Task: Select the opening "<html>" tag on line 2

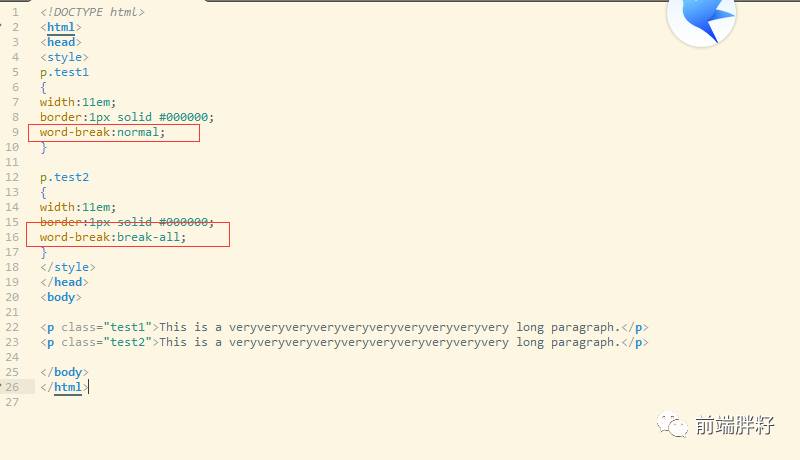Action: (61, 27)
